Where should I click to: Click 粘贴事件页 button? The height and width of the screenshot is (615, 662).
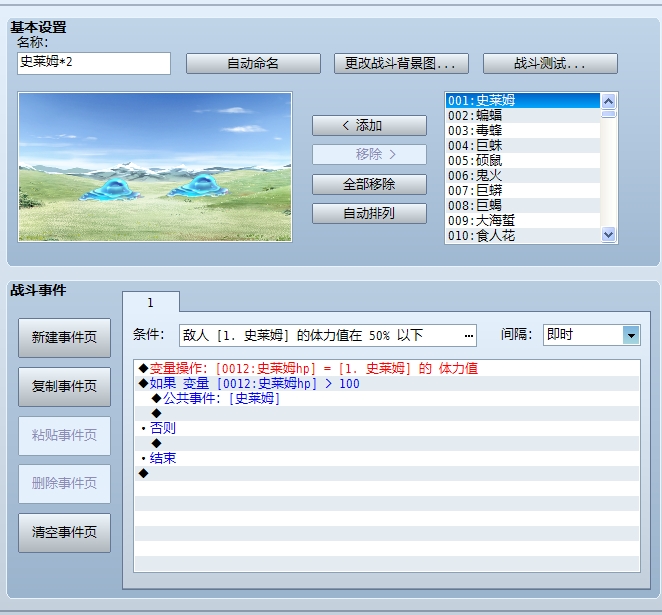[65, 435]
